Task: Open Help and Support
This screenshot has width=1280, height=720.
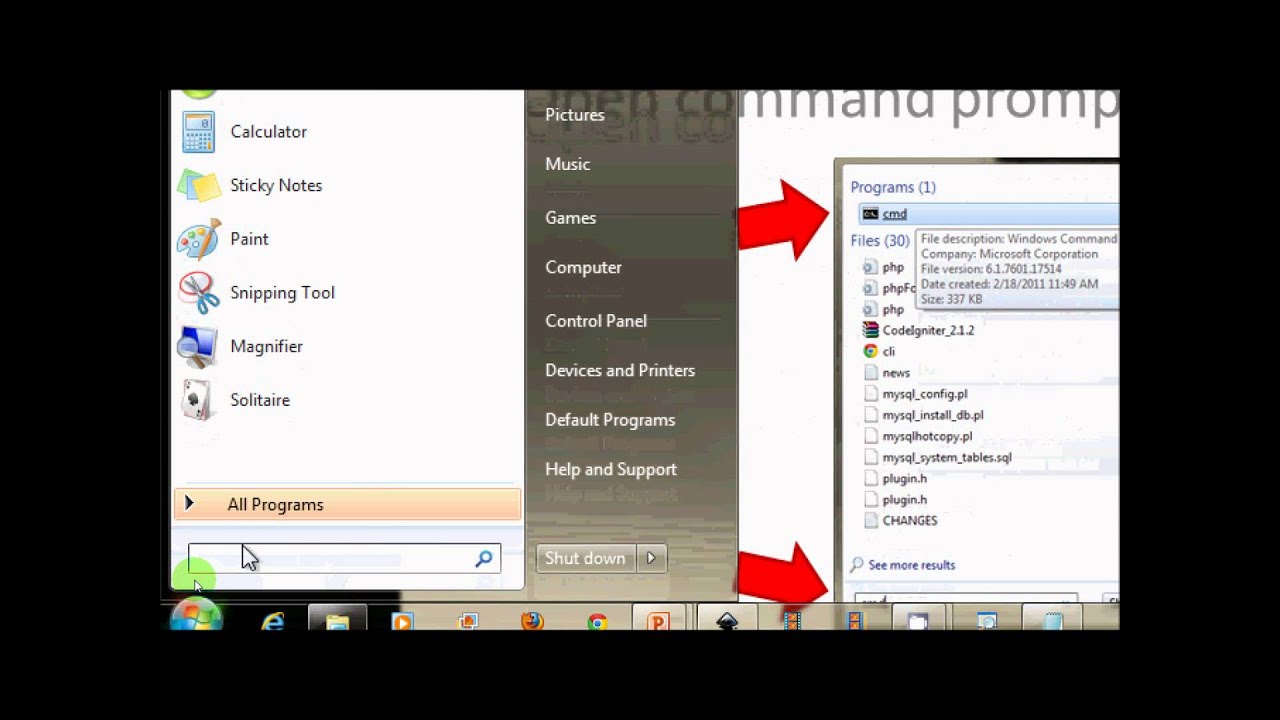Action: pos(610,469)
